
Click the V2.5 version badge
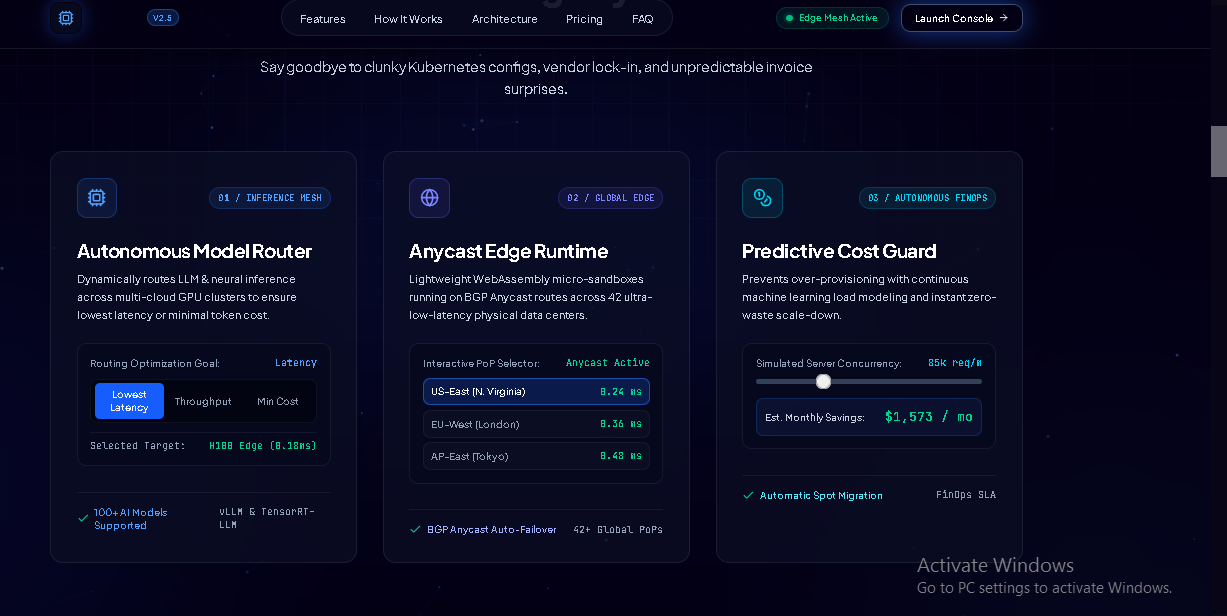163,18
